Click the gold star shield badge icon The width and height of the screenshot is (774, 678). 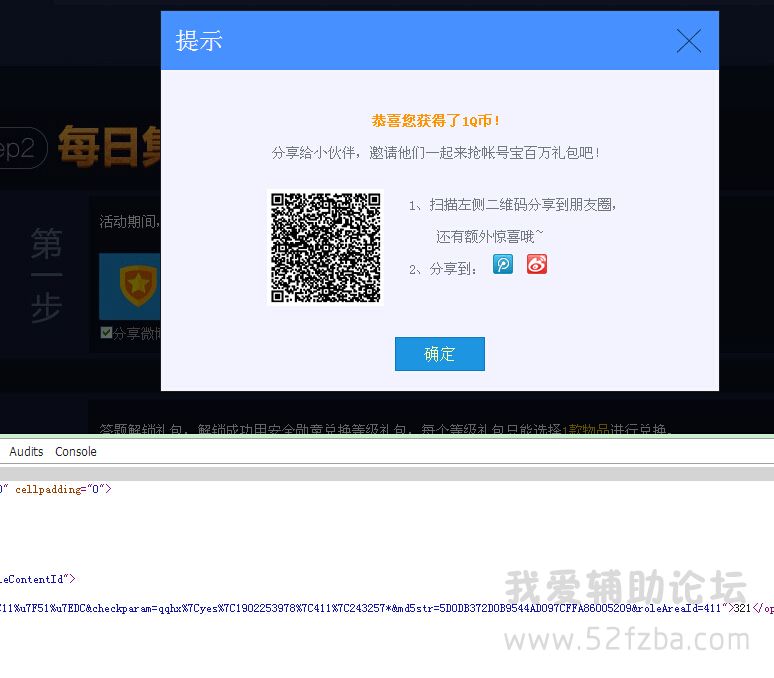coord(136,285)
